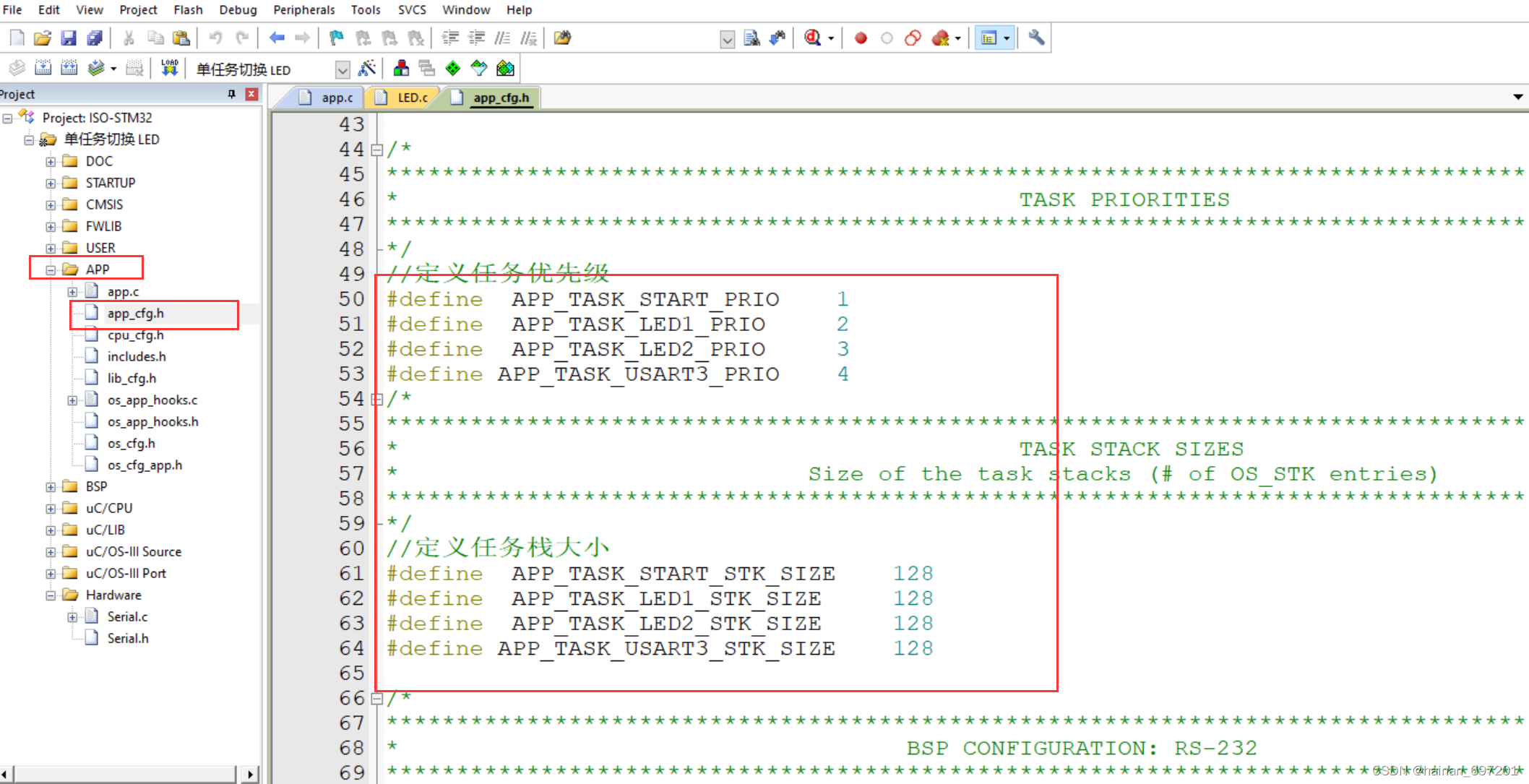Open the batch build dropdown arrow
This screenshot has height=784, width=1529.
(x=113, y=69)
